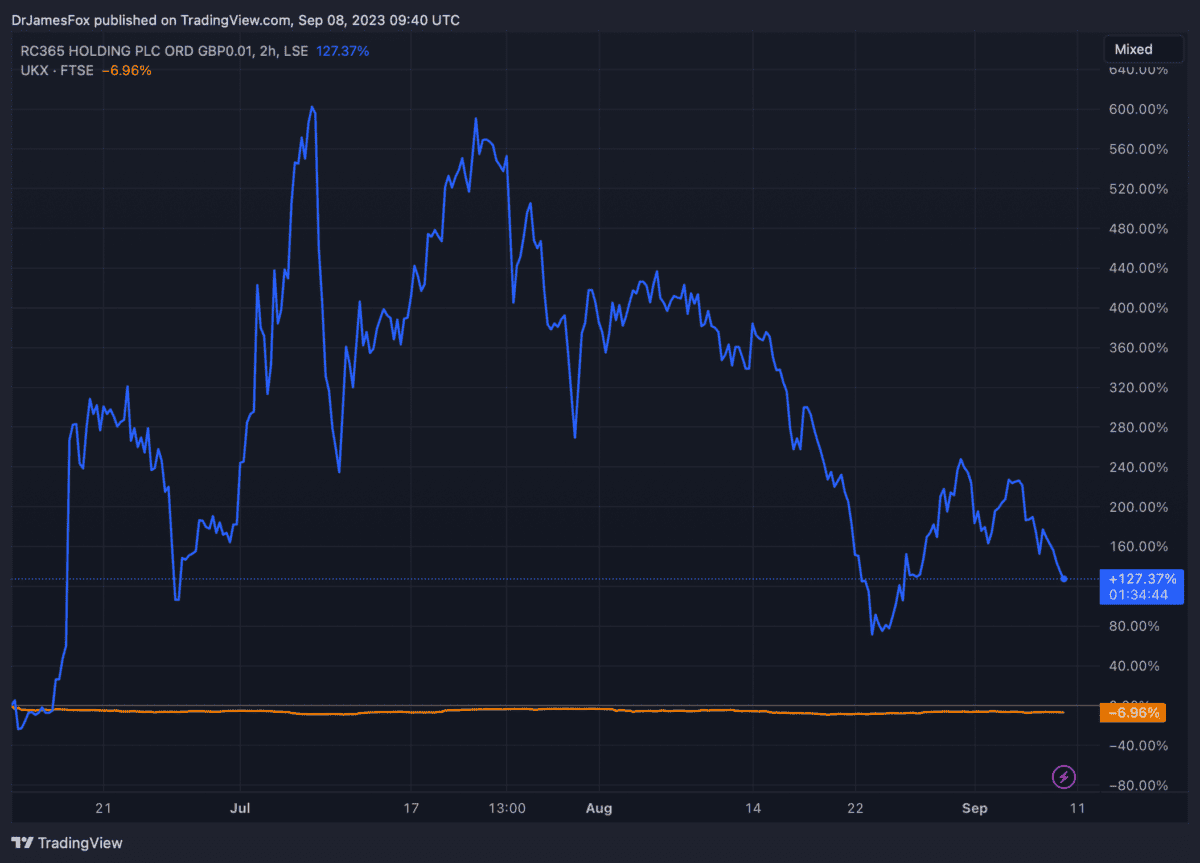
Task: Select the UKX · FTSE comparison legend
Action: coord(59,70)
